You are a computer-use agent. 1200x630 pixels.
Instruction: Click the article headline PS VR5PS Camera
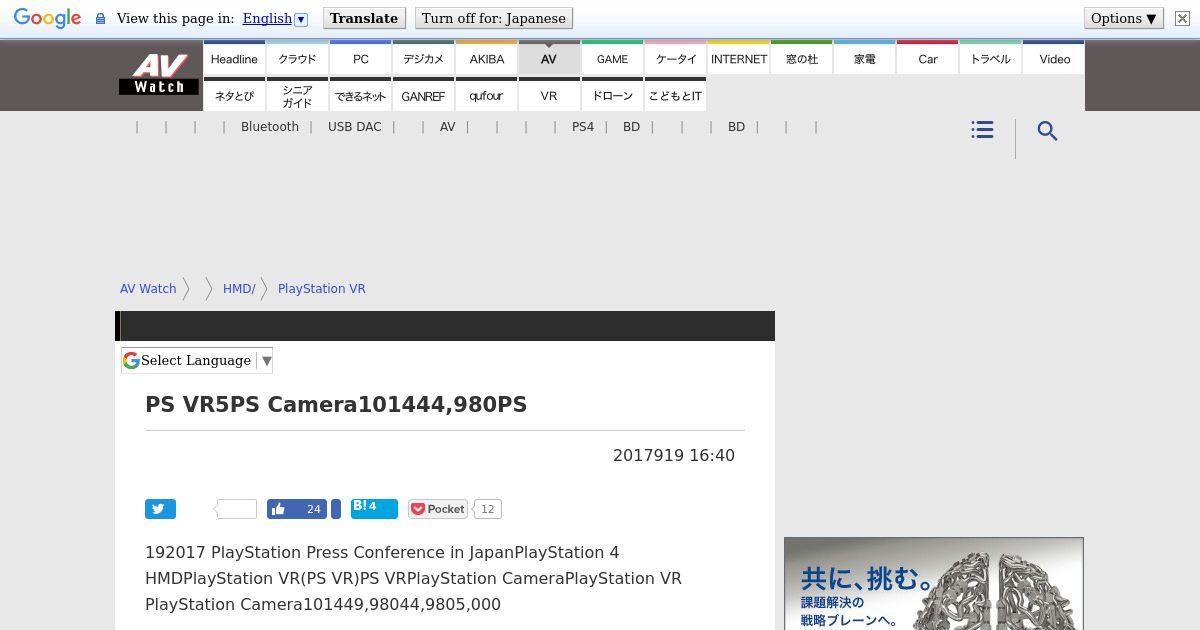pyautogui.click(x=336, y=404)
